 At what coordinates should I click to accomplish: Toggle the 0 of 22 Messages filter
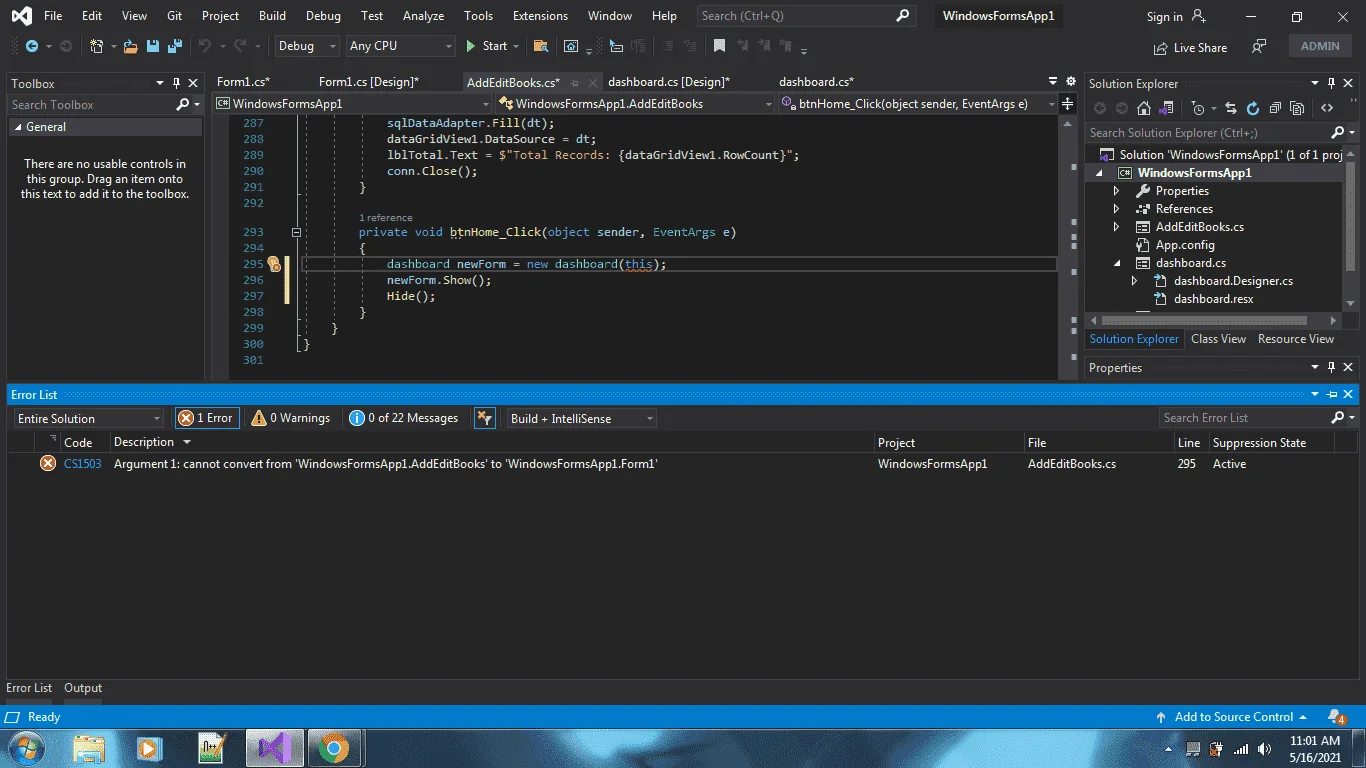(x=404, y=418)
